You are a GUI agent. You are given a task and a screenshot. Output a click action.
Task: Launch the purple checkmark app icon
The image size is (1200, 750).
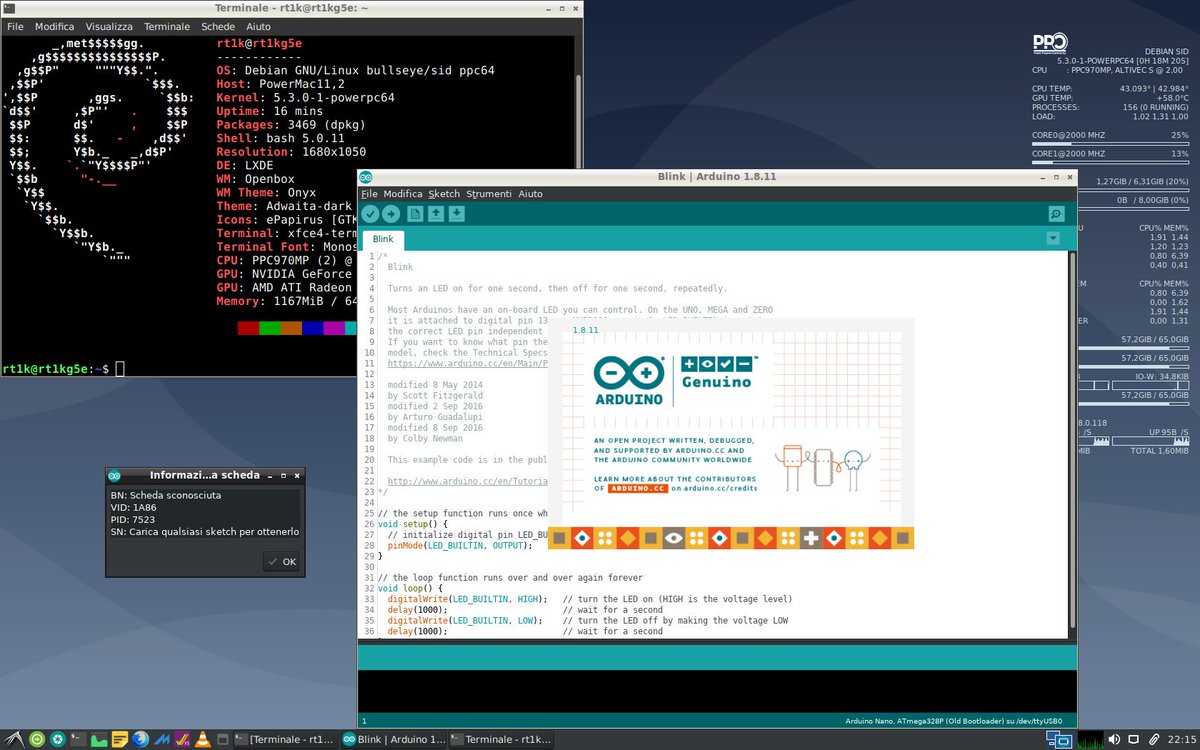(x=181, y=739)
